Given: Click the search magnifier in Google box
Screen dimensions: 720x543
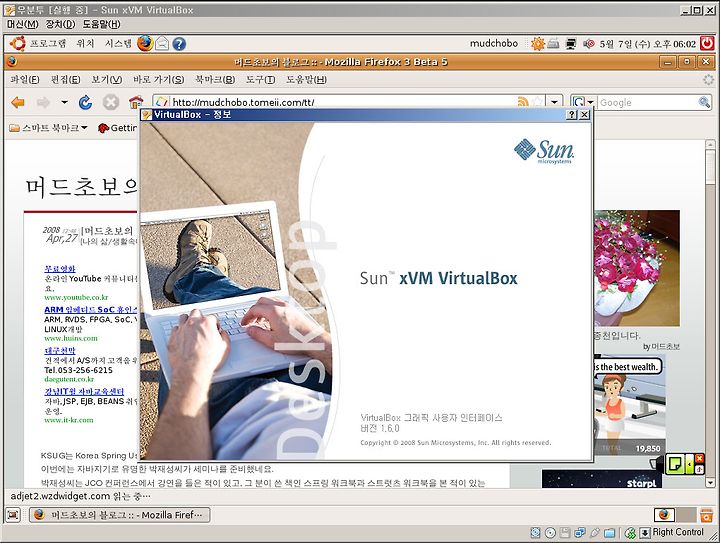Looking at the screenshot, I should coord(704,102).
